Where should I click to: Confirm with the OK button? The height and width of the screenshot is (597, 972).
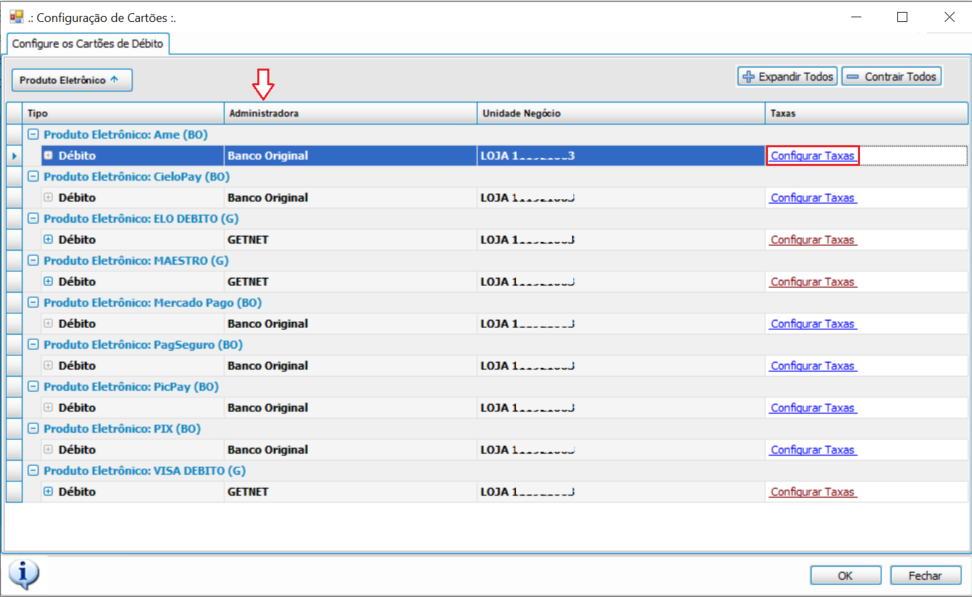click(x=846, y=575)
